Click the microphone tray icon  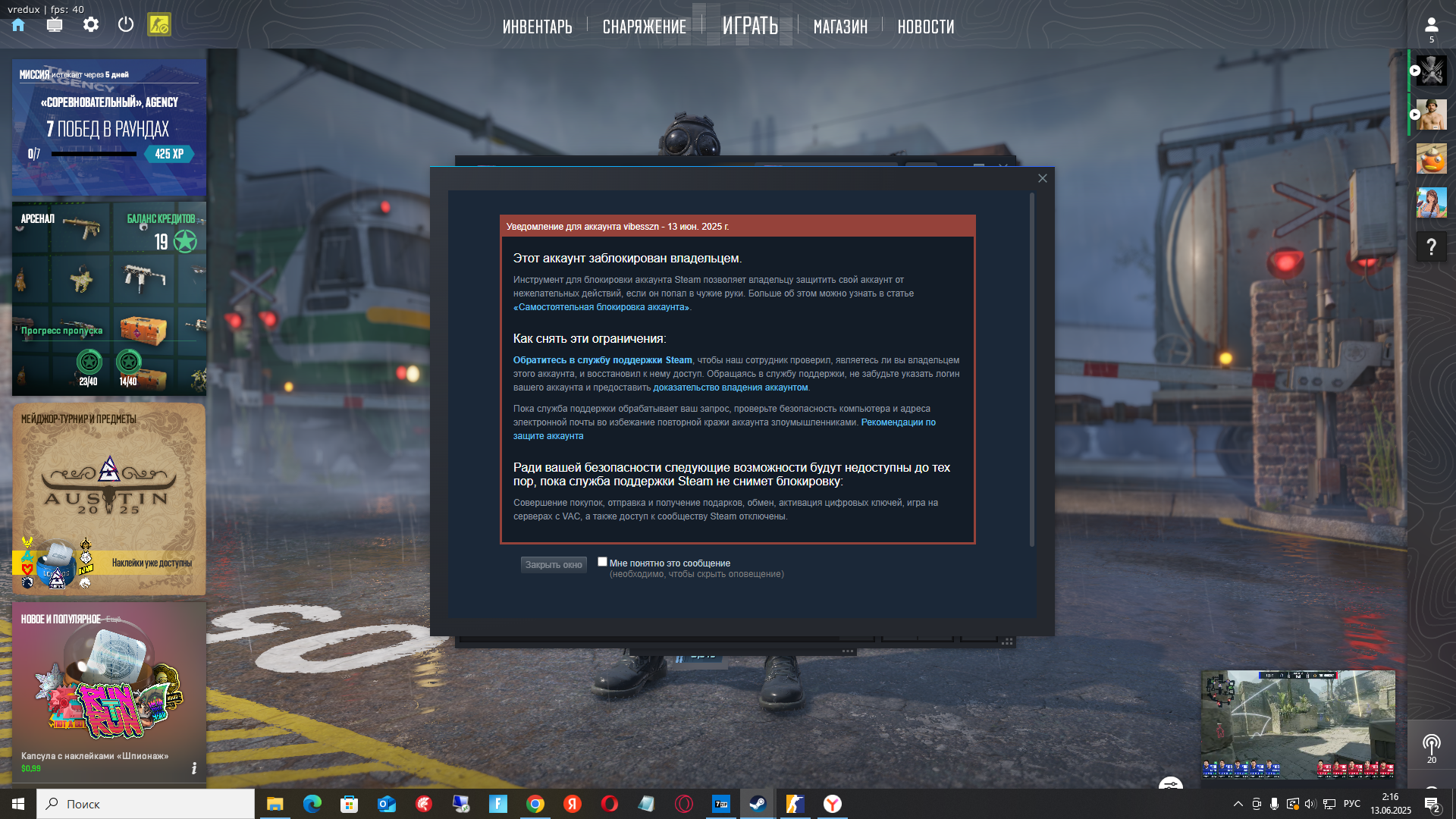[x=1275, y=804]
